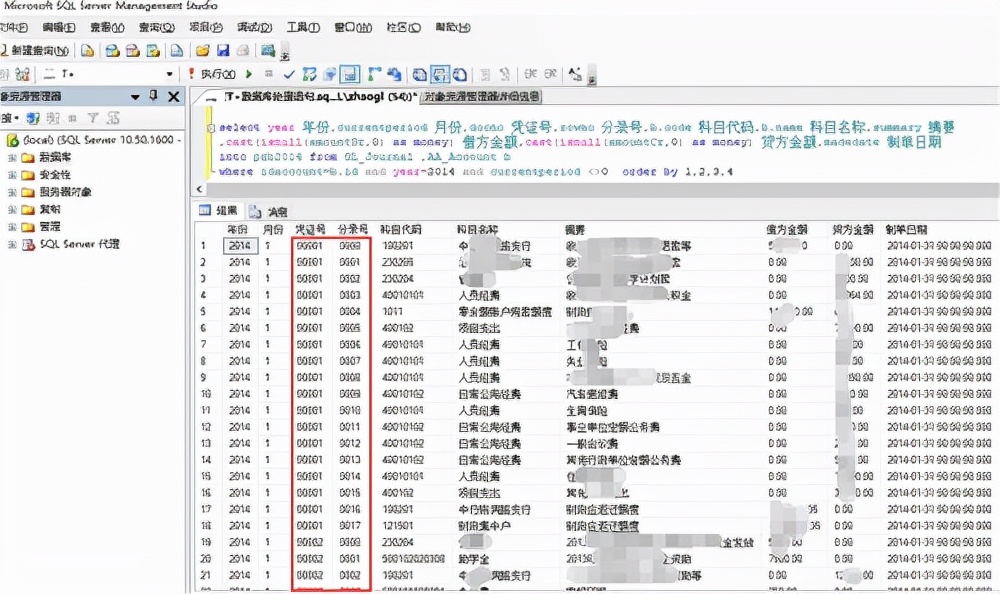Click the Filter icon in Object Explorer

[x=93, y=117]
